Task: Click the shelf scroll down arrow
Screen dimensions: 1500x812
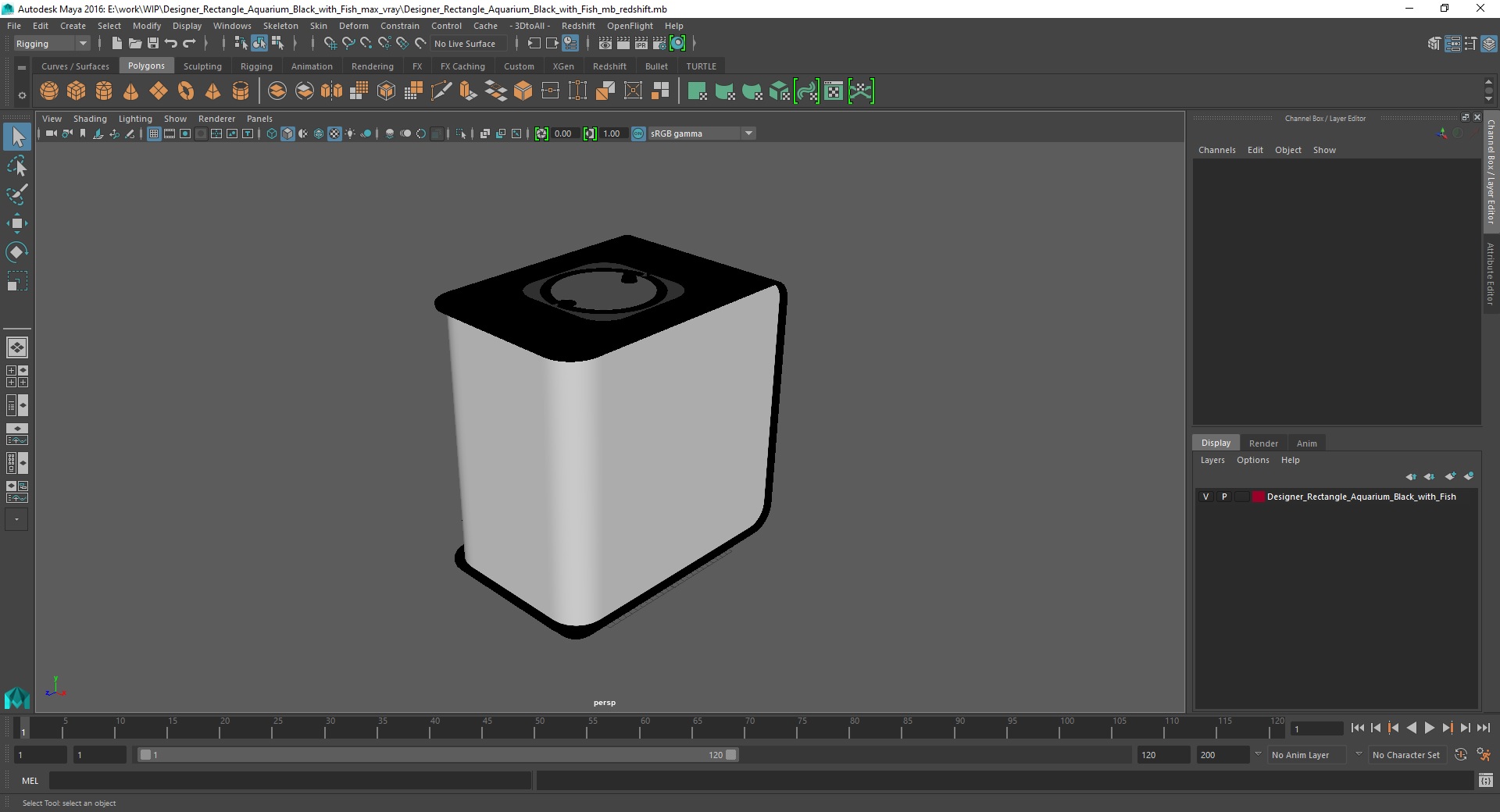Action: point(1488,99)
